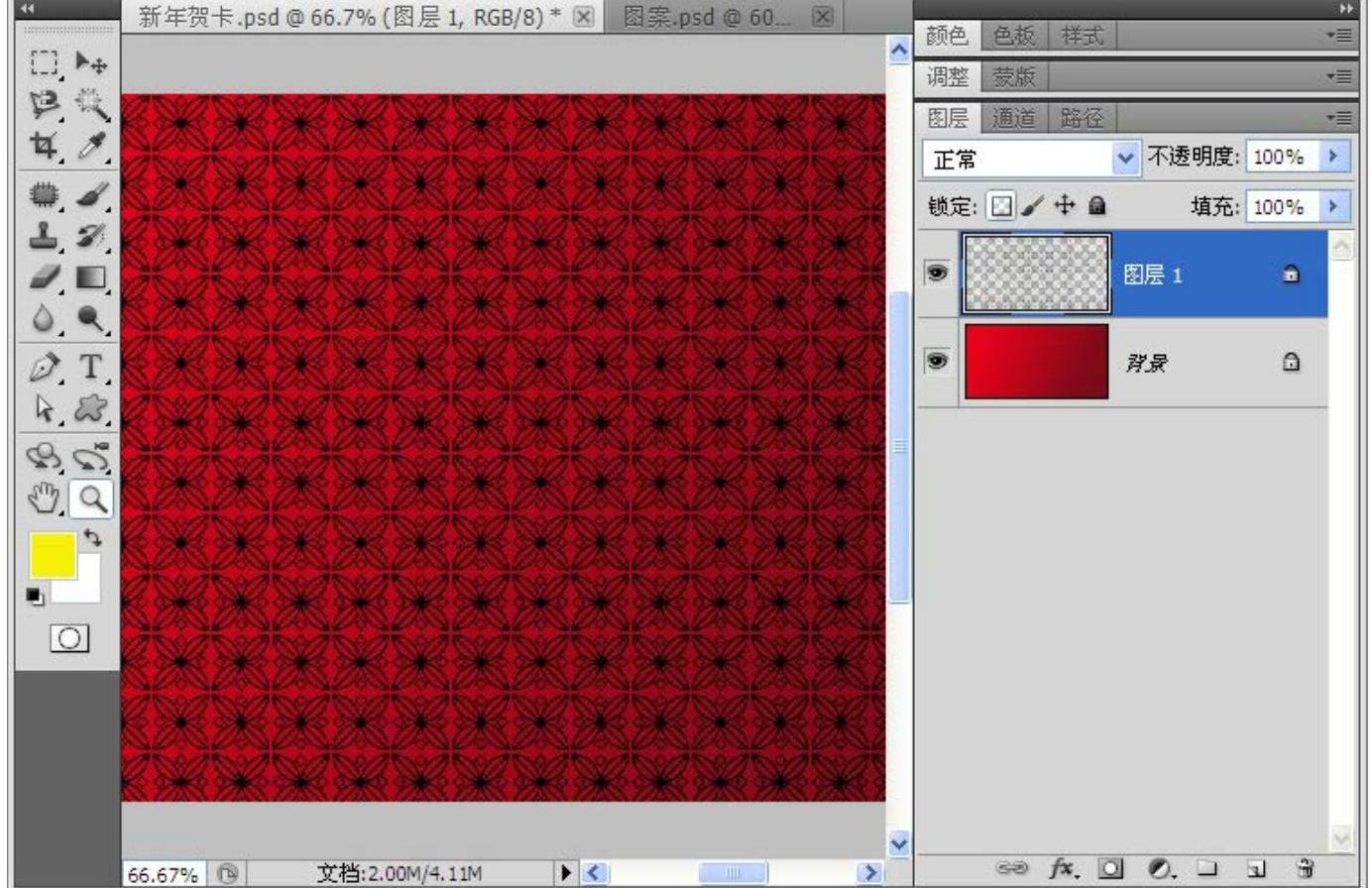Toggle visibility of the 背景 layer

tap(937, 362)
